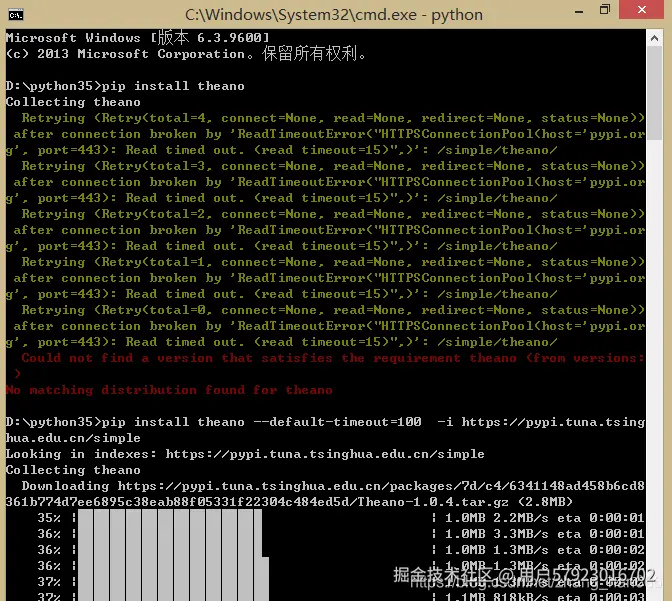The height and width of the screenshot is (601, 672).
Task: Click '2.2MB/s eta 0:00:01' status
Action: (x=569, y=518)
